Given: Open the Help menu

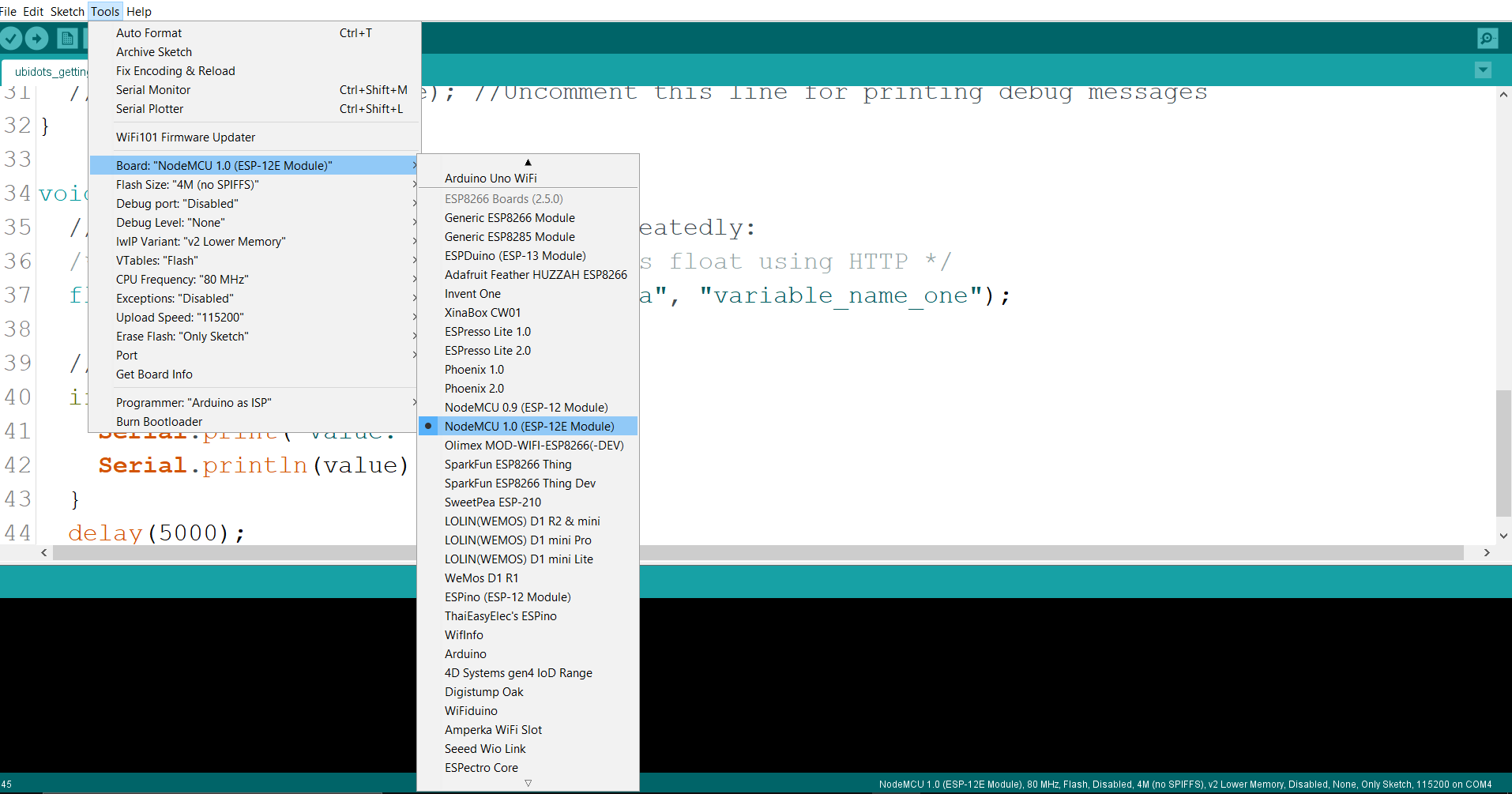Looking at the screenshot, I should tap(139, 12).
